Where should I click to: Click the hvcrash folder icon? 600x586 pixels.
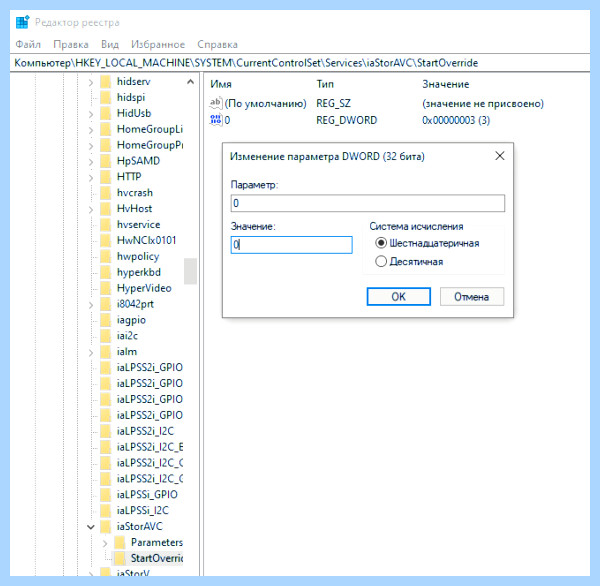pyautogui.click(x=106, y=193)
